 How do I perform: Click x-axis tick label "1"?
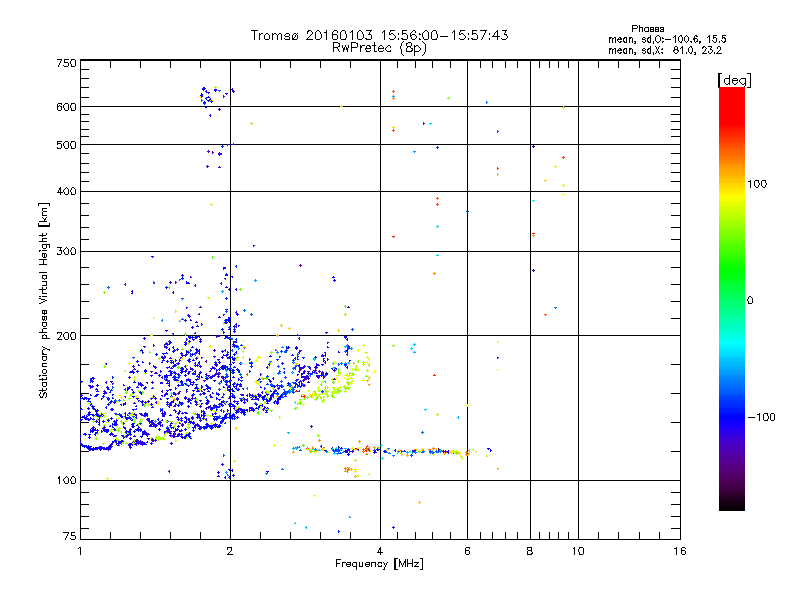(x=80, y=551)
